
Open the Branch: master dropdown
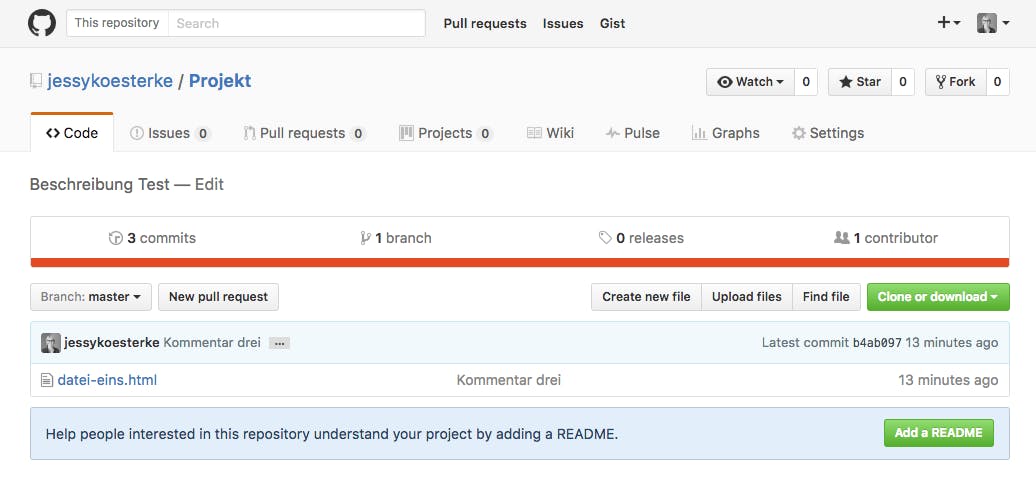pos(91,297)
